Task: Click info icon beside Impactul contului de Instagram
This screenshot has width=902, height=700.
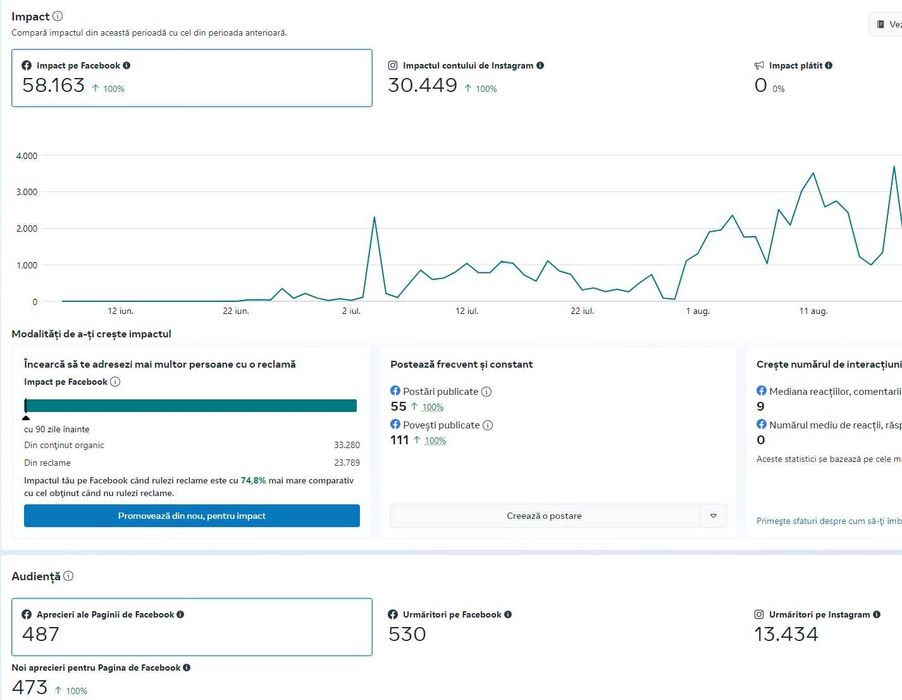Action: pyautogui.click(x=541, y=66)
